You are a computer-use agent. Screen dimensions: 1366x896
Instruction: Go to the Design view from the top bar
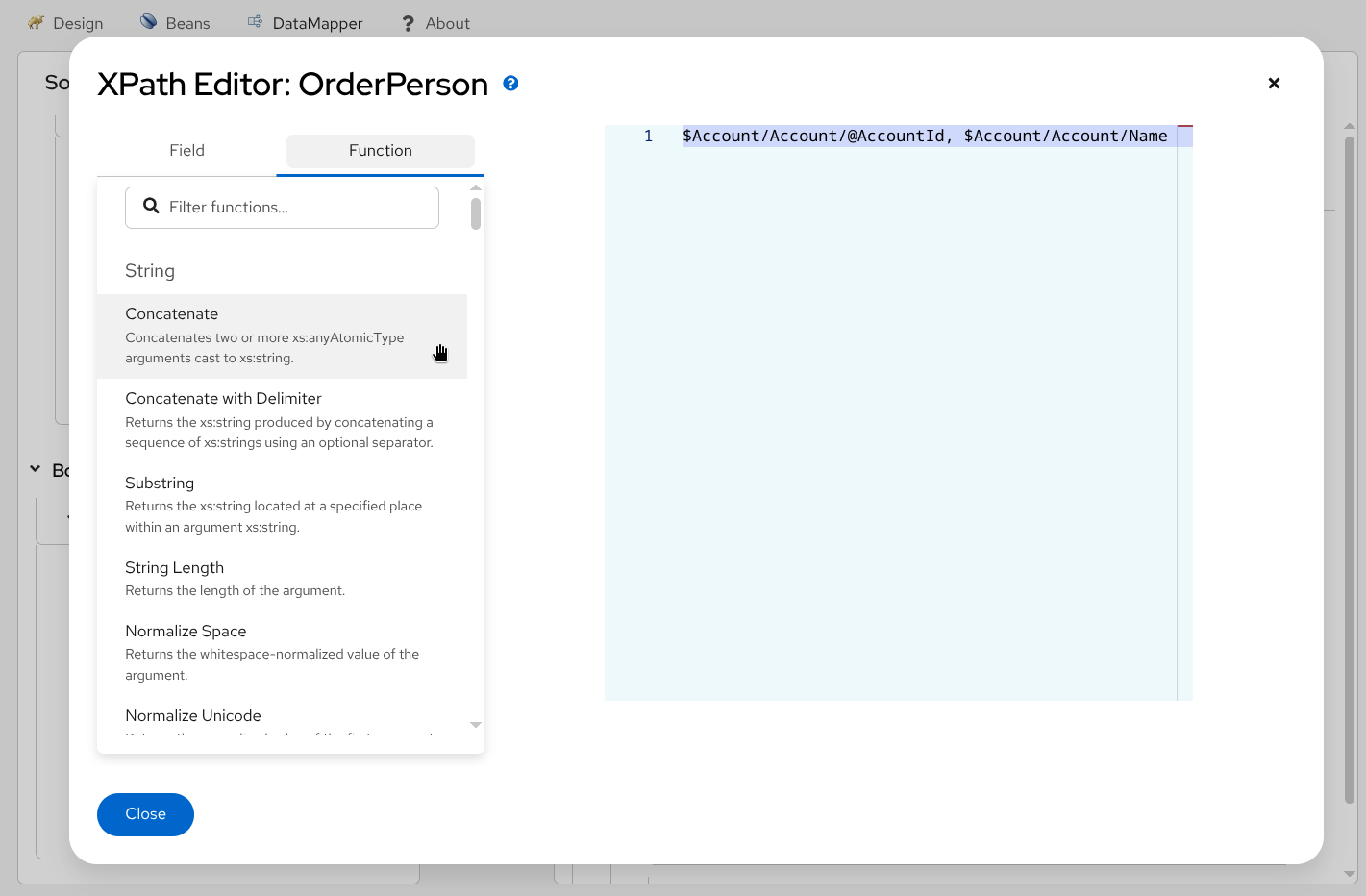(x=77, y=22)
